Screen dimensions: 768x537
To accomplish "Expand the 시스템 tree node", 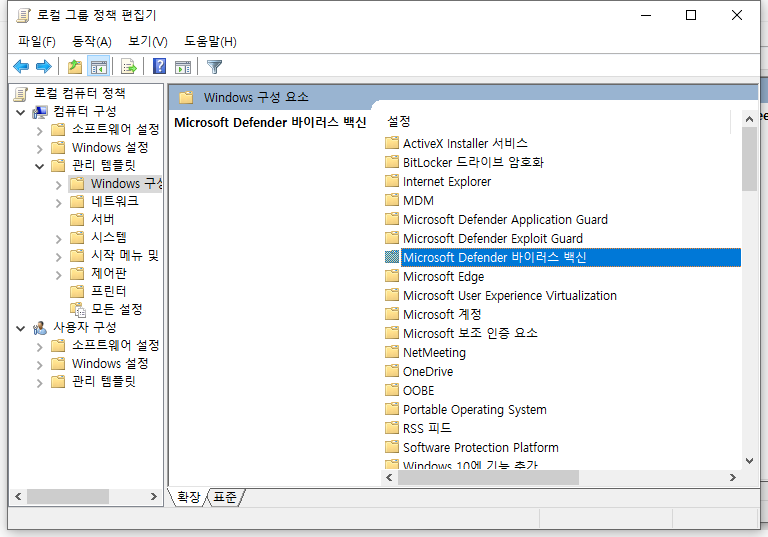I will pos(58,239).
